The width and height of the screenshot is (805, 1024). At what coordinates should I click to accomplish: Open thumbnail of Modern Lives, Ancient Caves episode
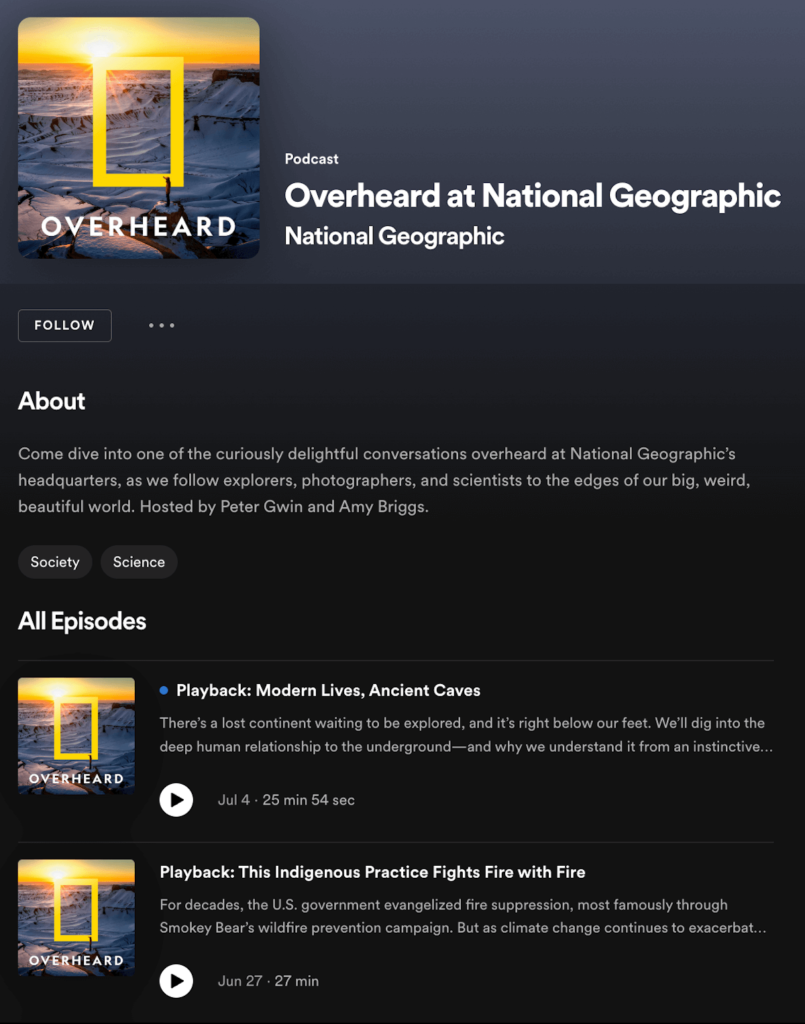tap(76, 736)
